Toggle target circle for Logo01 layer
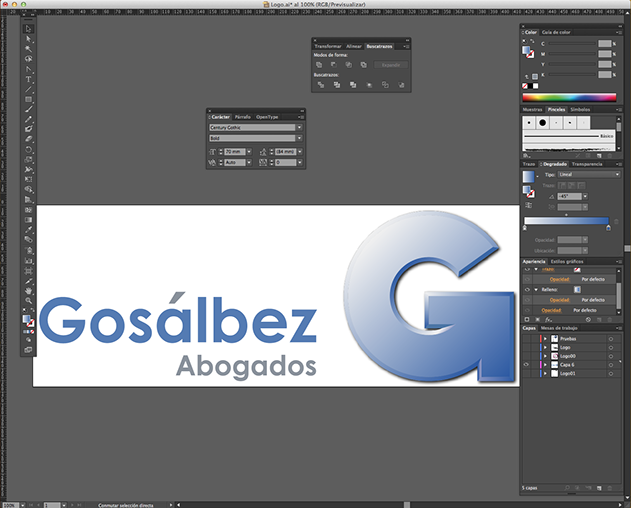 coord(611,374)
